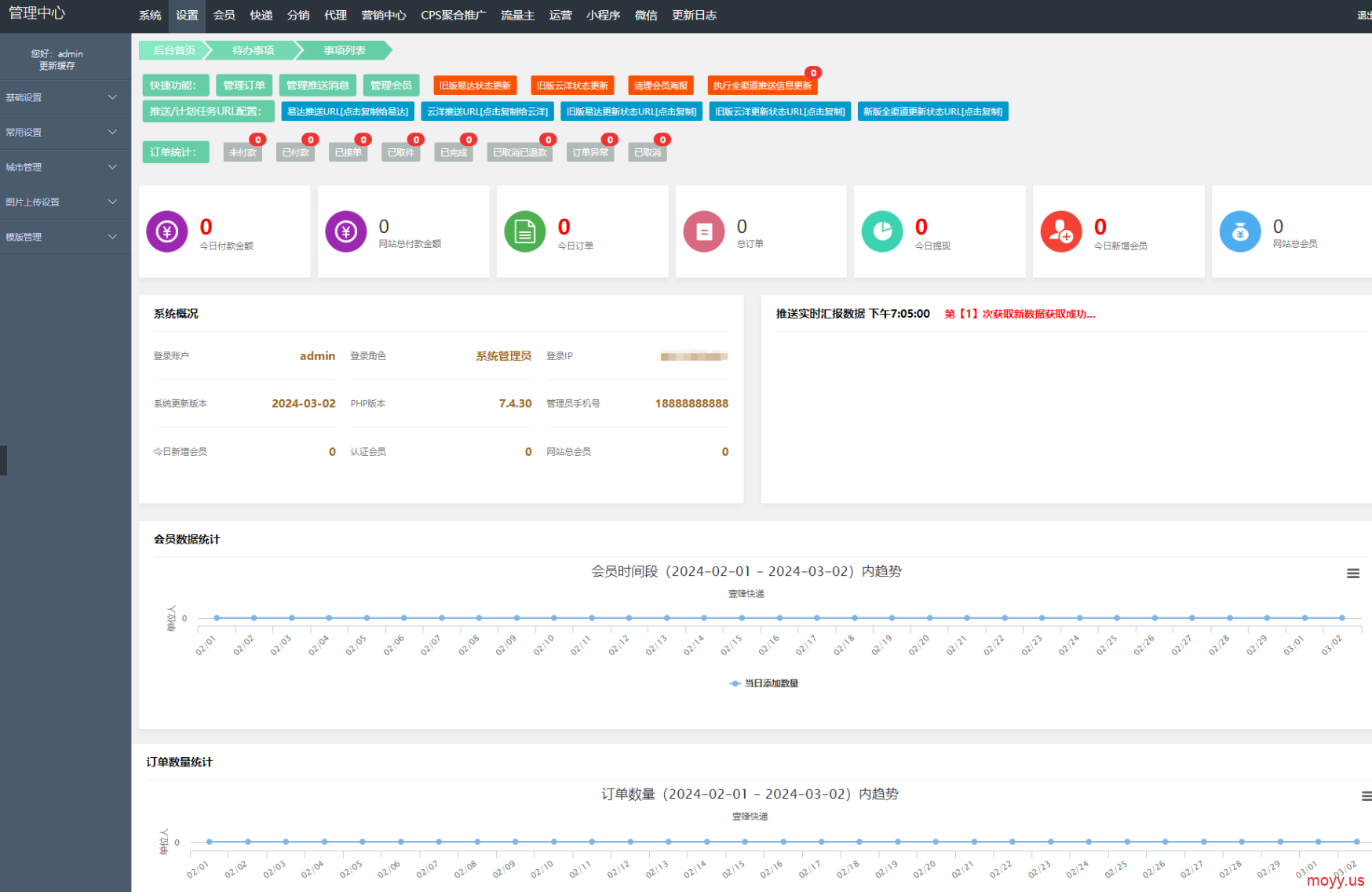Click the 清理会员海报 button
The height and width of the screenshot is (892, 1372).
click(661, 86)
